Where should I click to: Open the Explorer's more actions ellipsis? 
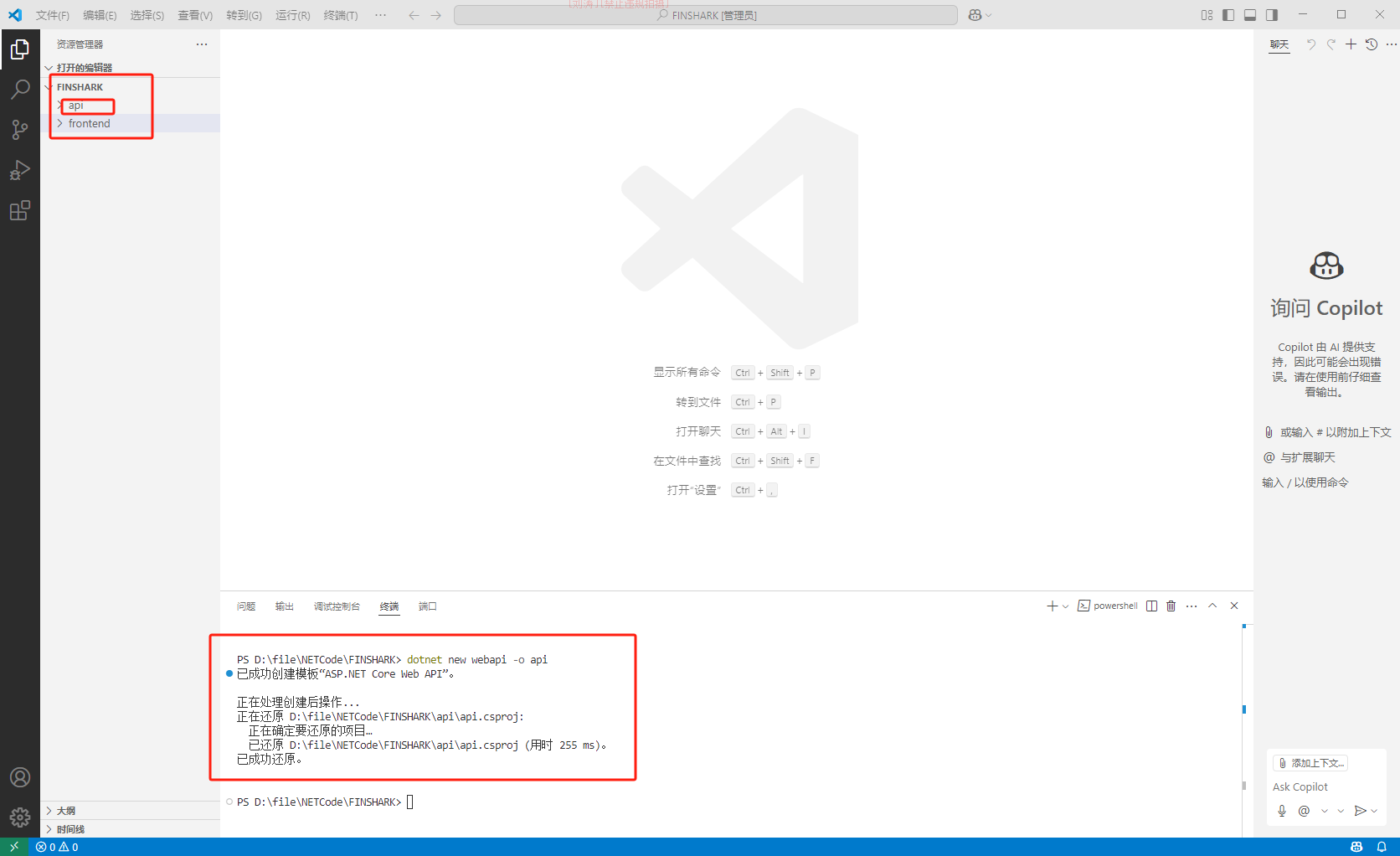click(x=202, y=44)
